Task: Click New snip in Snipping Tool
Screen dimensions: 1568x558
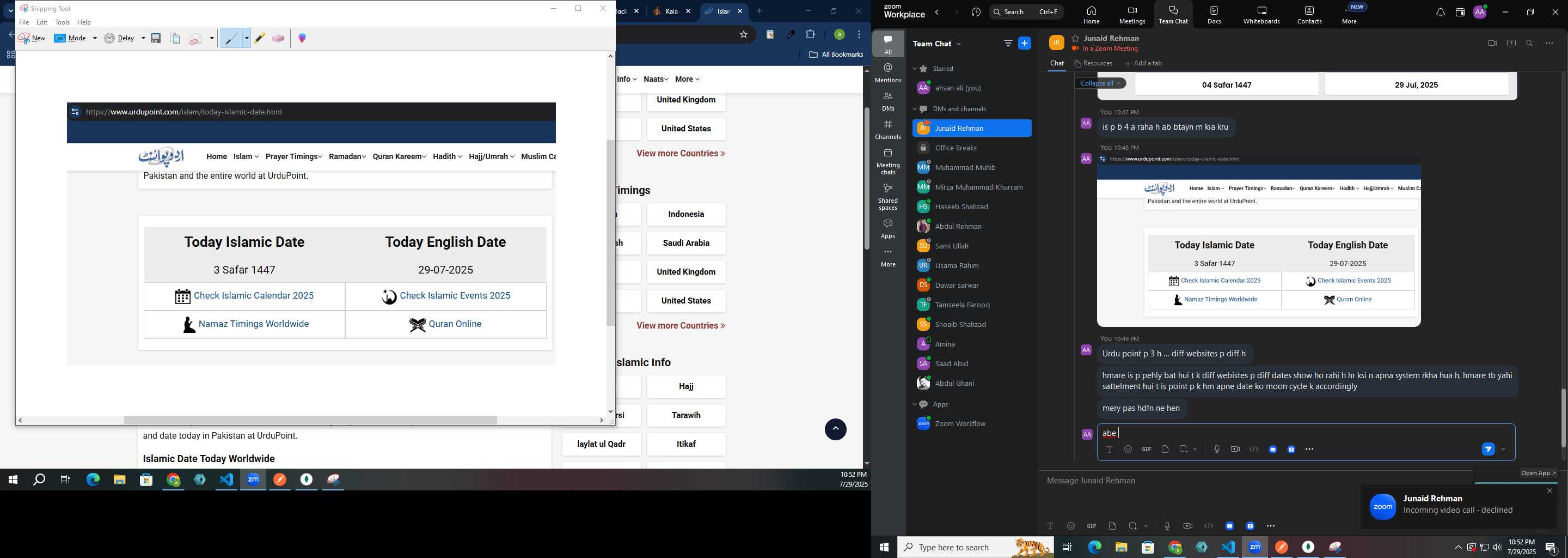Action: [x=32, y=38]
